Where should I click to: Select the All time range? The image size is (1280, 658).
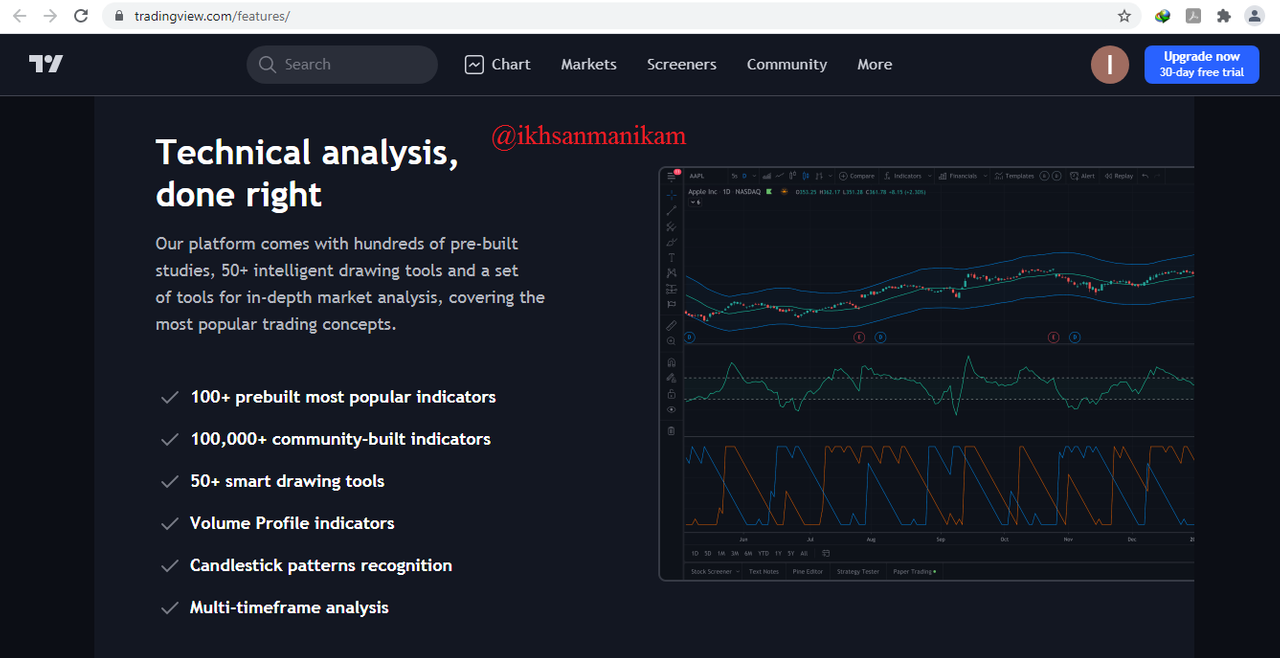(804, 553)
